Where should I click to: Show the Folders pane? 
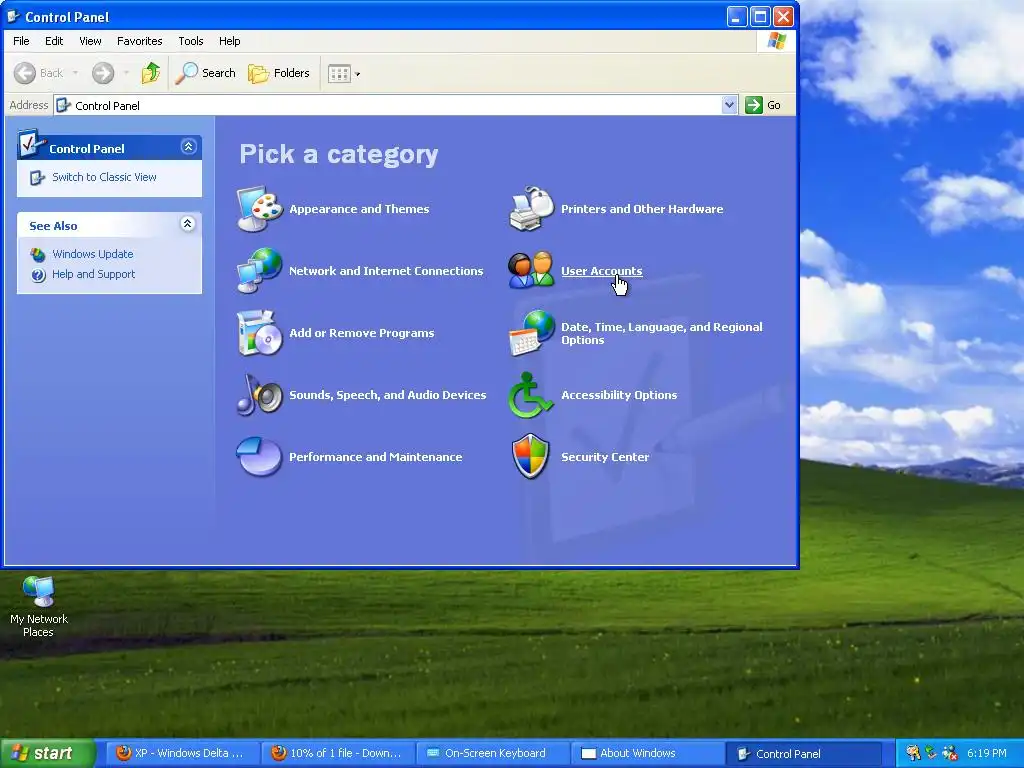[279, 73]
